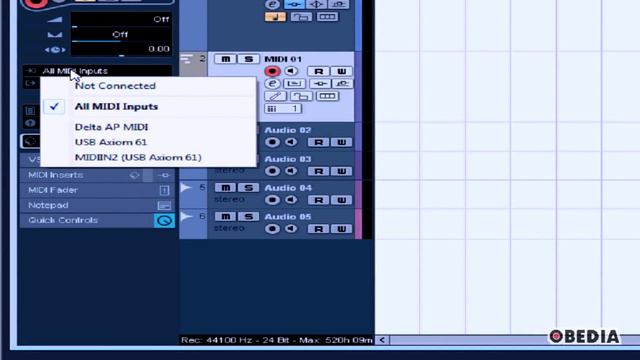Select Delta AP MIDI as the input
Screen dimensions: 640x360
pyautogui.click(x=111, y=127)
